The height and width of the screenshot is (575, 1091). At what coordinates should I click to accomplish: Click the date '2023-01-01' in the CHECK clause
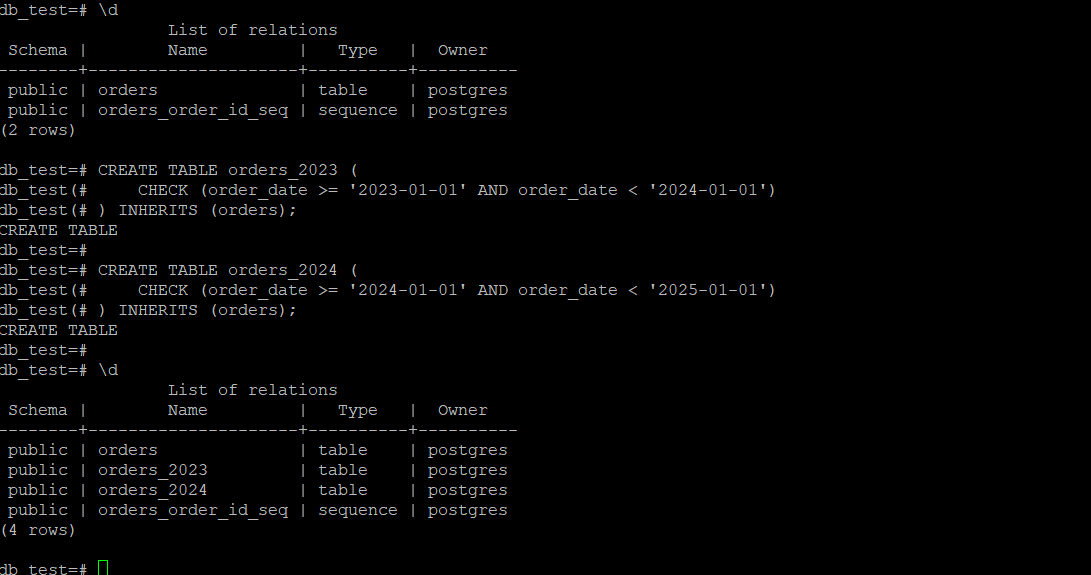(x=408, y=190)
